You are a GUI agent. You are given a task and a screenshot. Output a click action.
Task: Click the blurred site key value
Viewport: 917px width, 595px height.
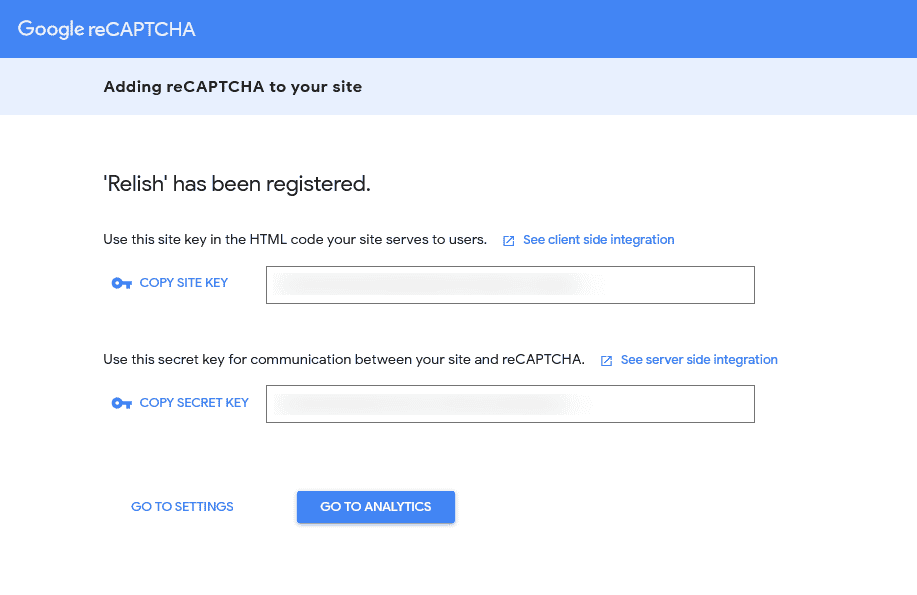tap(439, 284)
